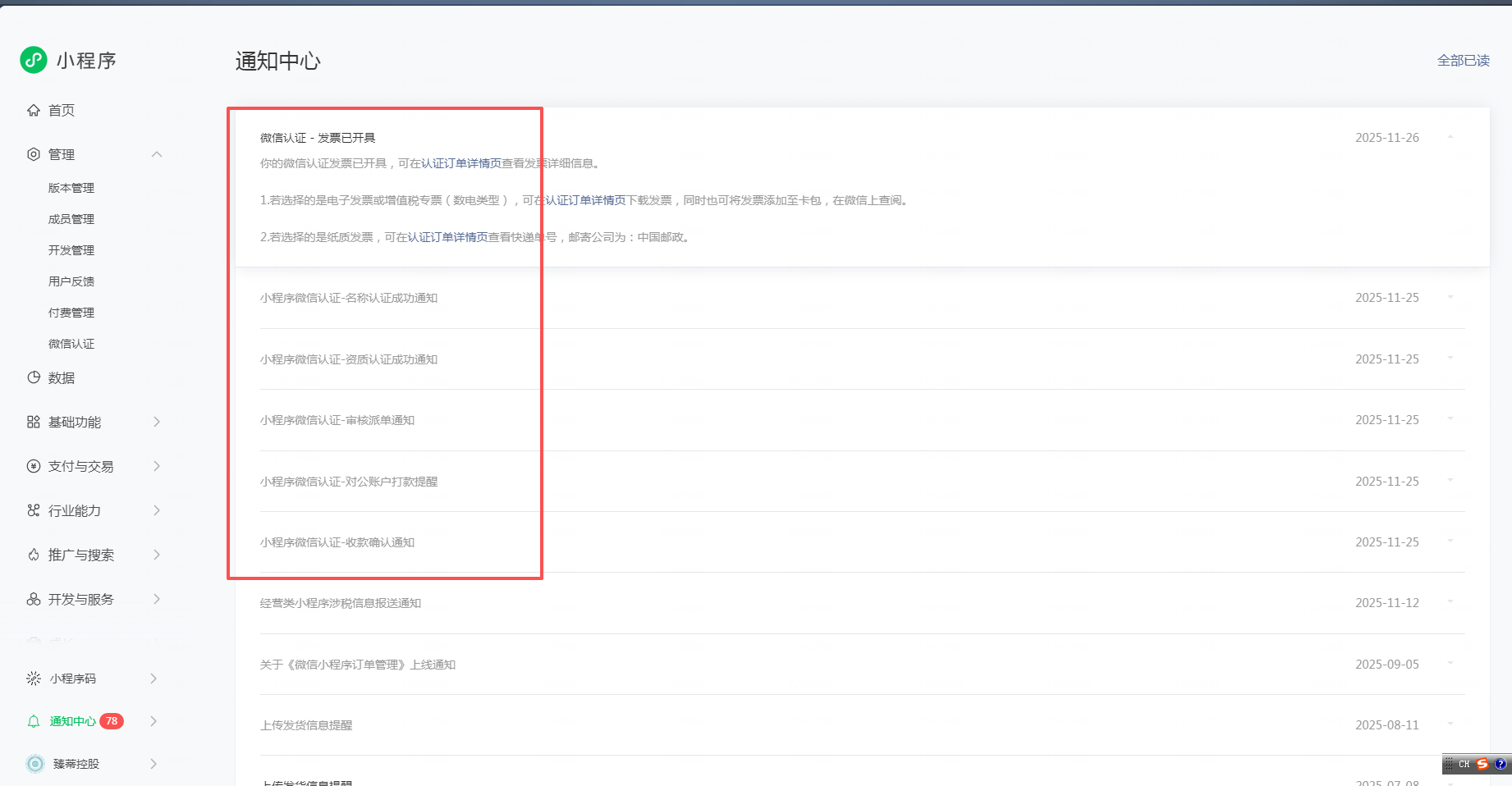Screen dimensions: 1512x786
Task: Open the 收款确认通知 notification title
Action: click(x=337, y=542)
